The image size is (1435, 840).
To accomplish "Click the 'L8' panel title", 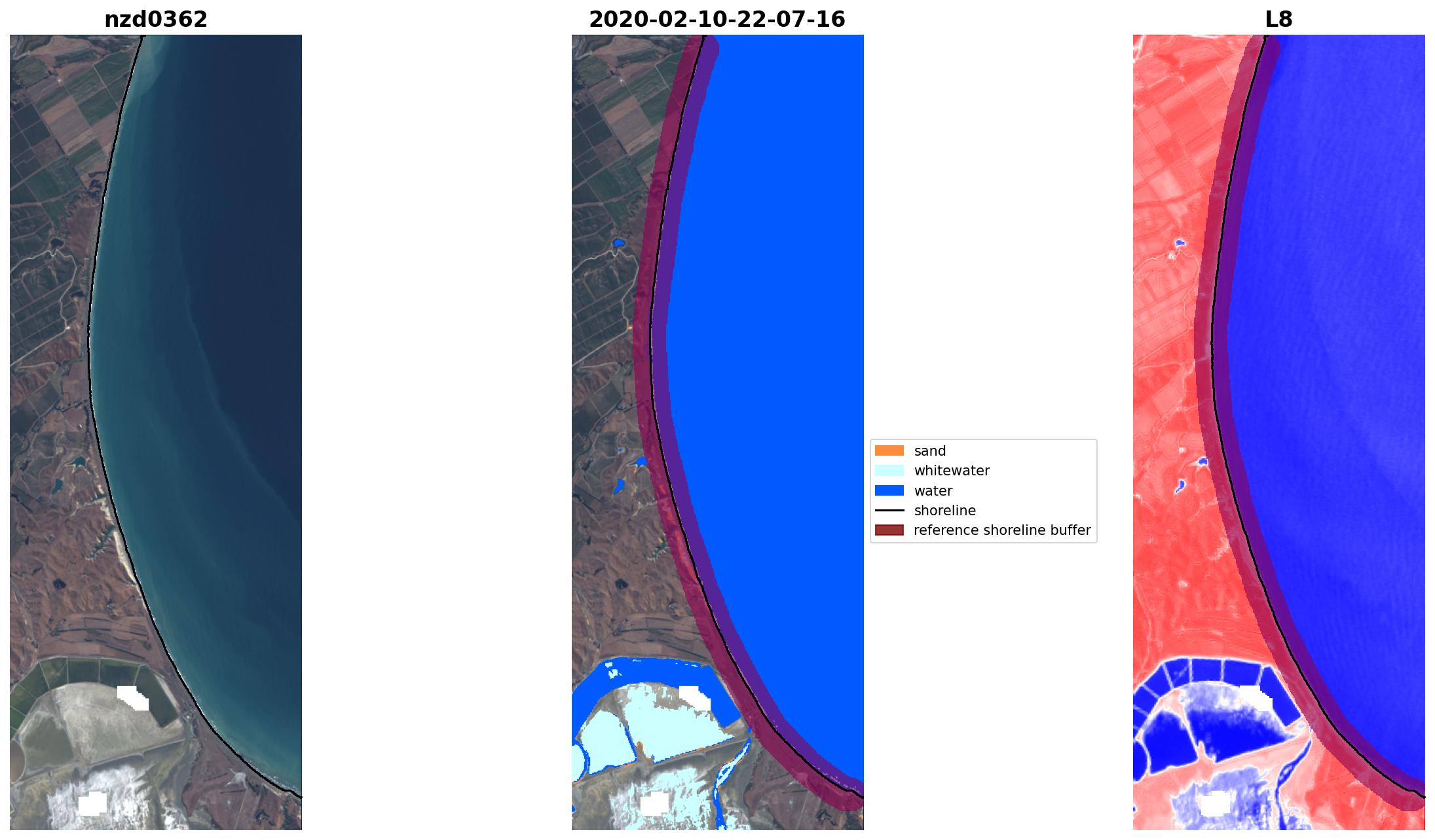I will (1278, 20).
